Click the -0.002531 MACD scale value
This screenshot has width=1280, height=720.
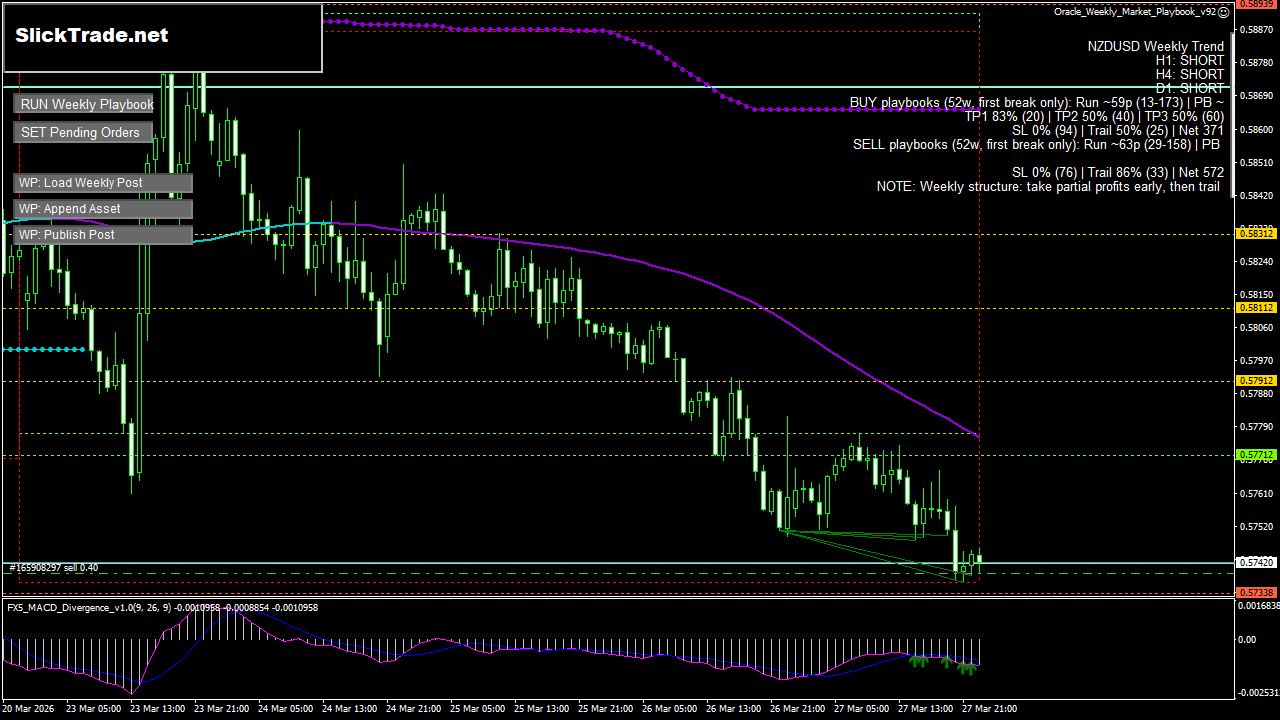pyautogui.click(x=1258, y=692)
